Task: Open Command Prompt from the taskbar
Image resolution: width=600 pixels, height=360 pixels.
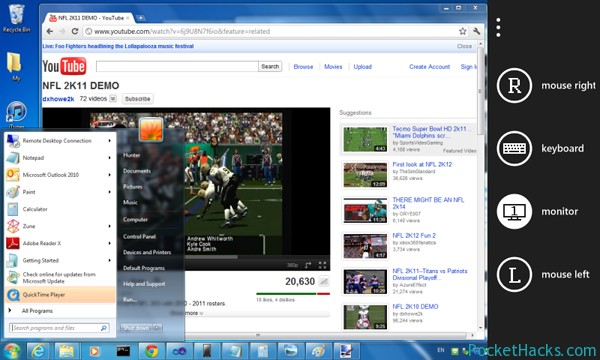Action: (x=123, y=351)
